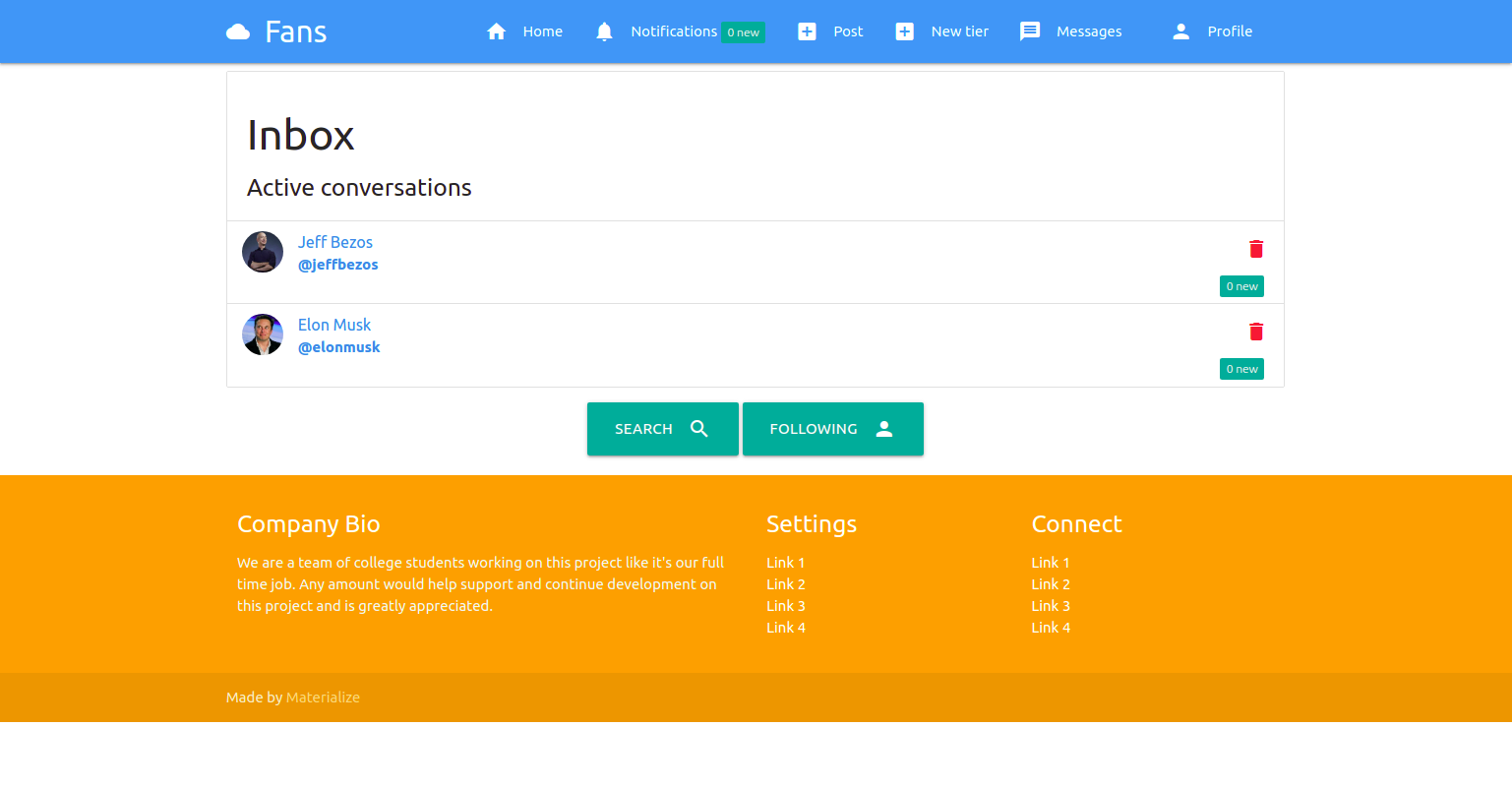Open the Elon Musk name link
The width and height of the screenshot is (1512, 788).
(x=334, y=325)
